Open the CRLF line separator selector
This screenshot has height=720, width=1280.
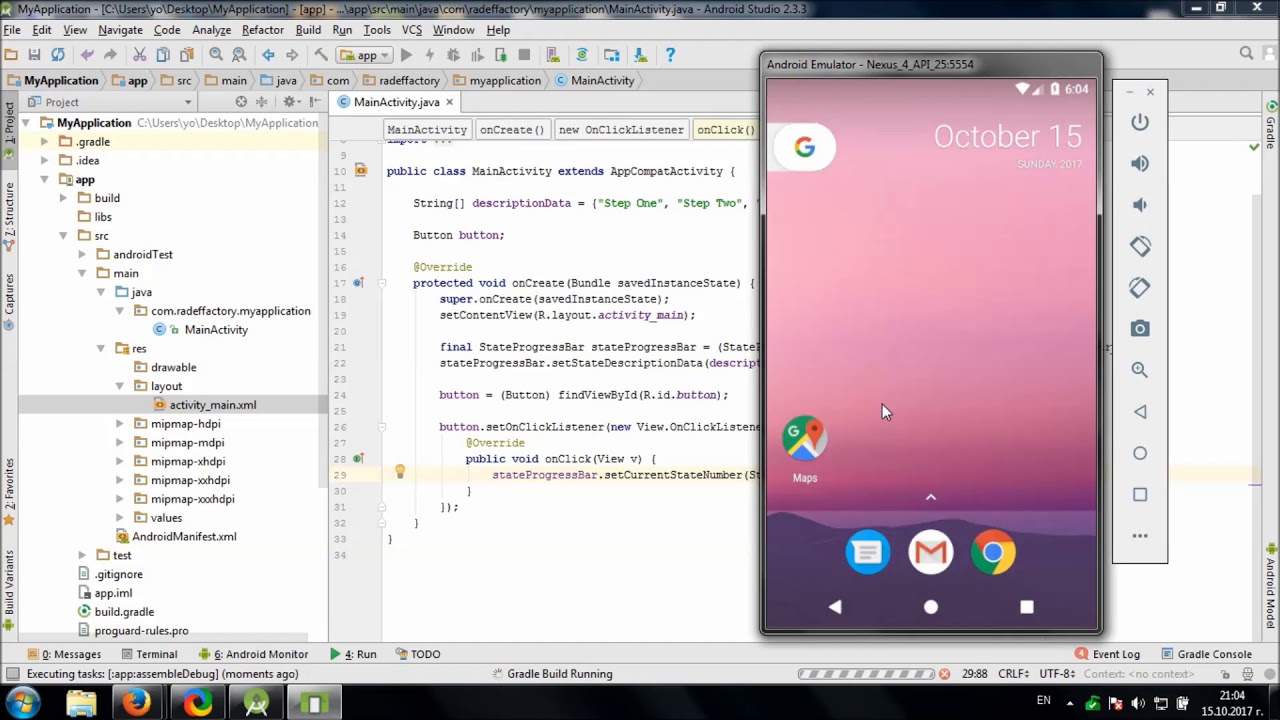pos(1013,674)
